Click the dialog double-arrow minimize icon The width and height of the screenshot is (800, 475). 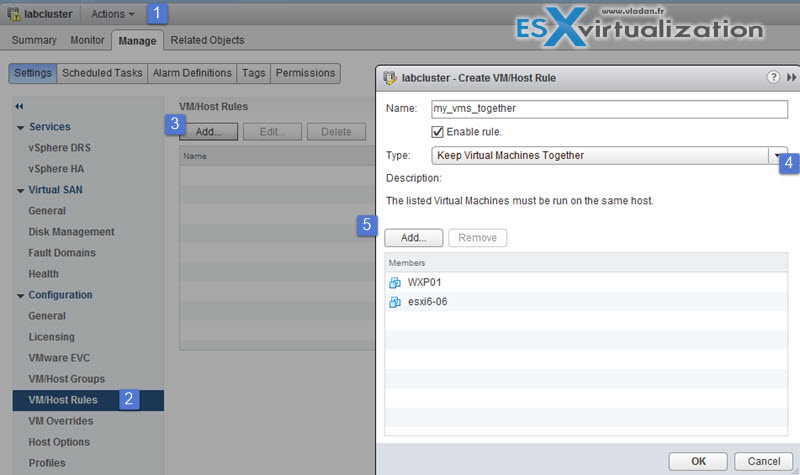pyautogui.click(x=791, y=77)
